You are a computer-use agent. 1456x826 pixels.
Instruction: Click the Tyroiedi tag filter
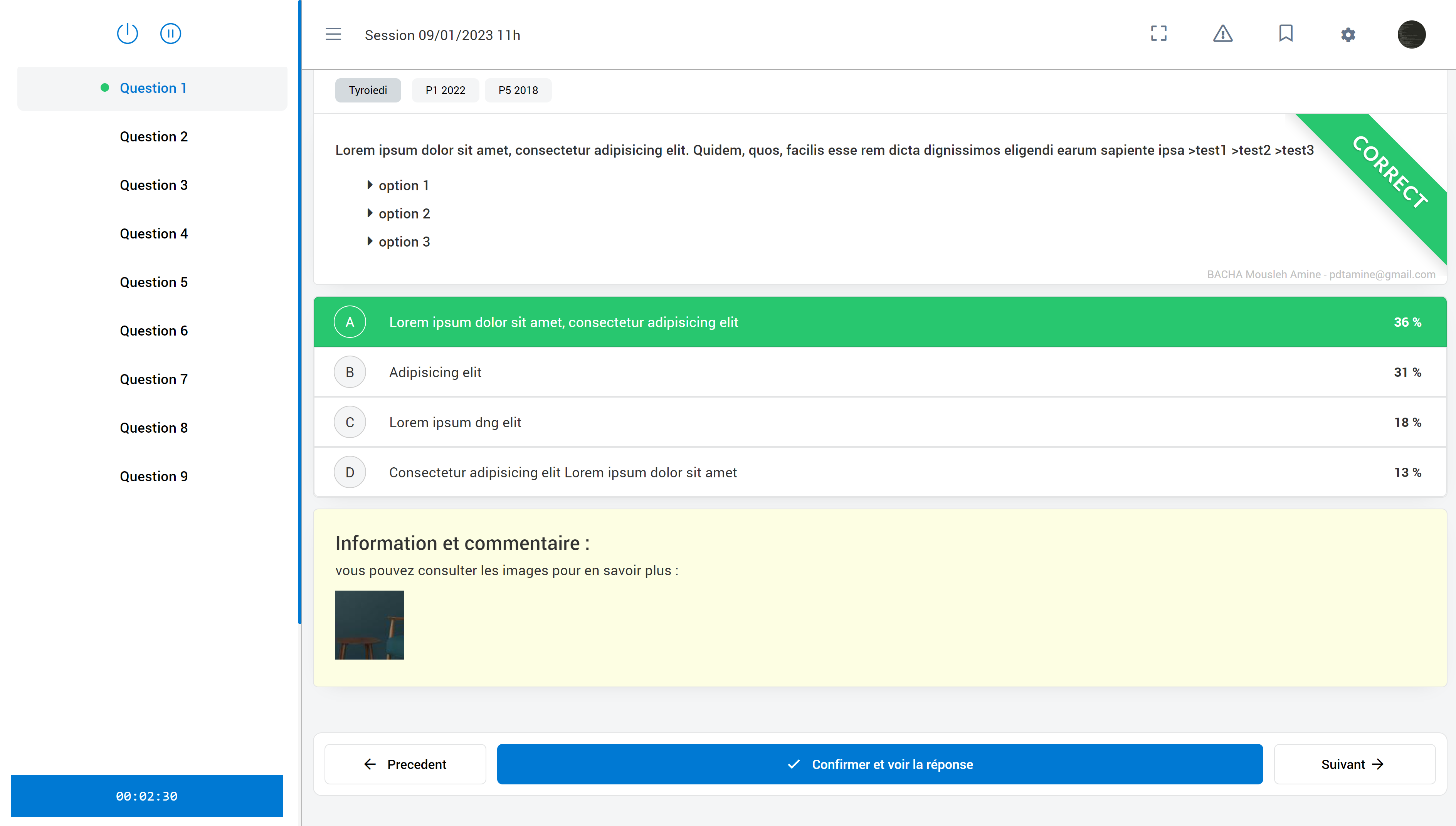366,90
